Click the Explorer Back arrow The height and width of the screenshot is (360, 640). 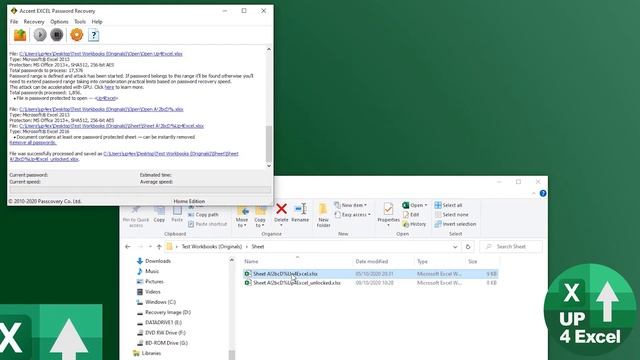tap(128, 247)
